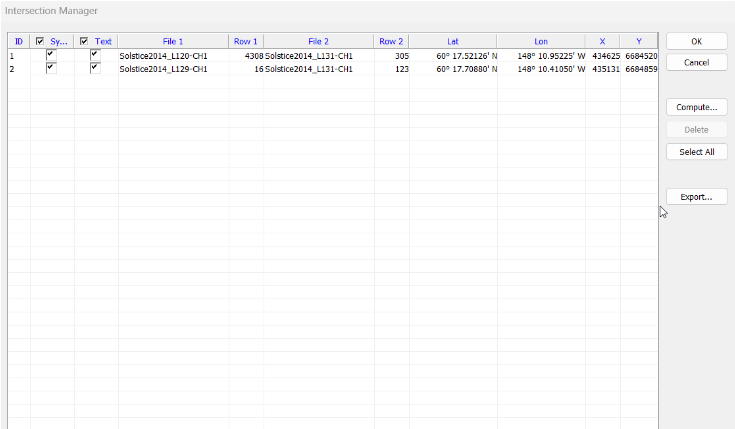This screenshot has height=429, width=735.
Task: Toggle the Sy... column header checkbox
Action: click(x=40, y=41)
